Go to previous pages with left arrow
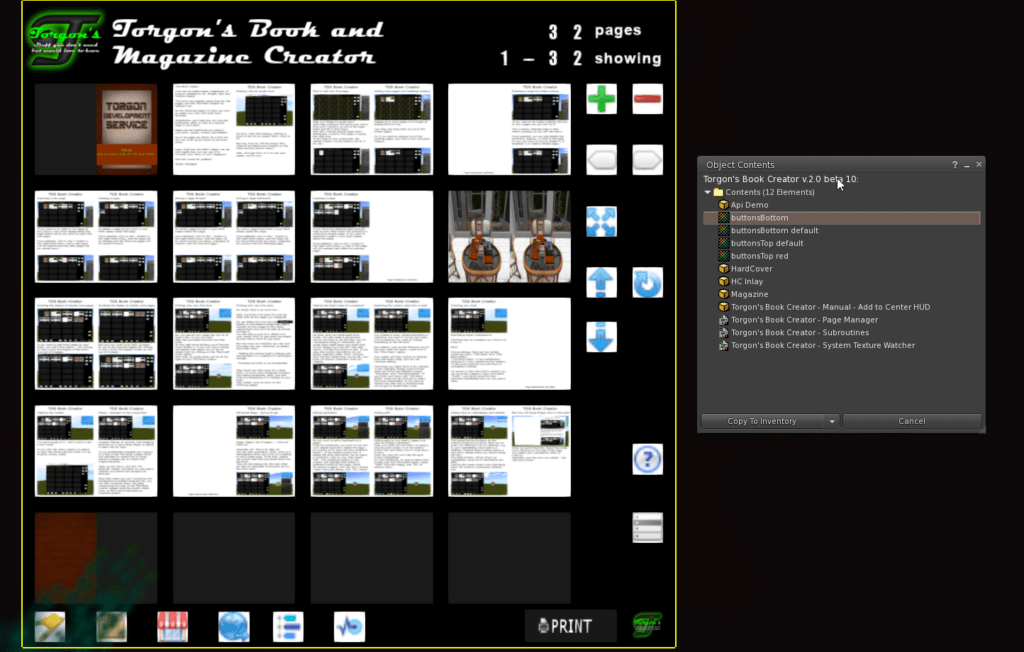 click(x=601, y=160)
